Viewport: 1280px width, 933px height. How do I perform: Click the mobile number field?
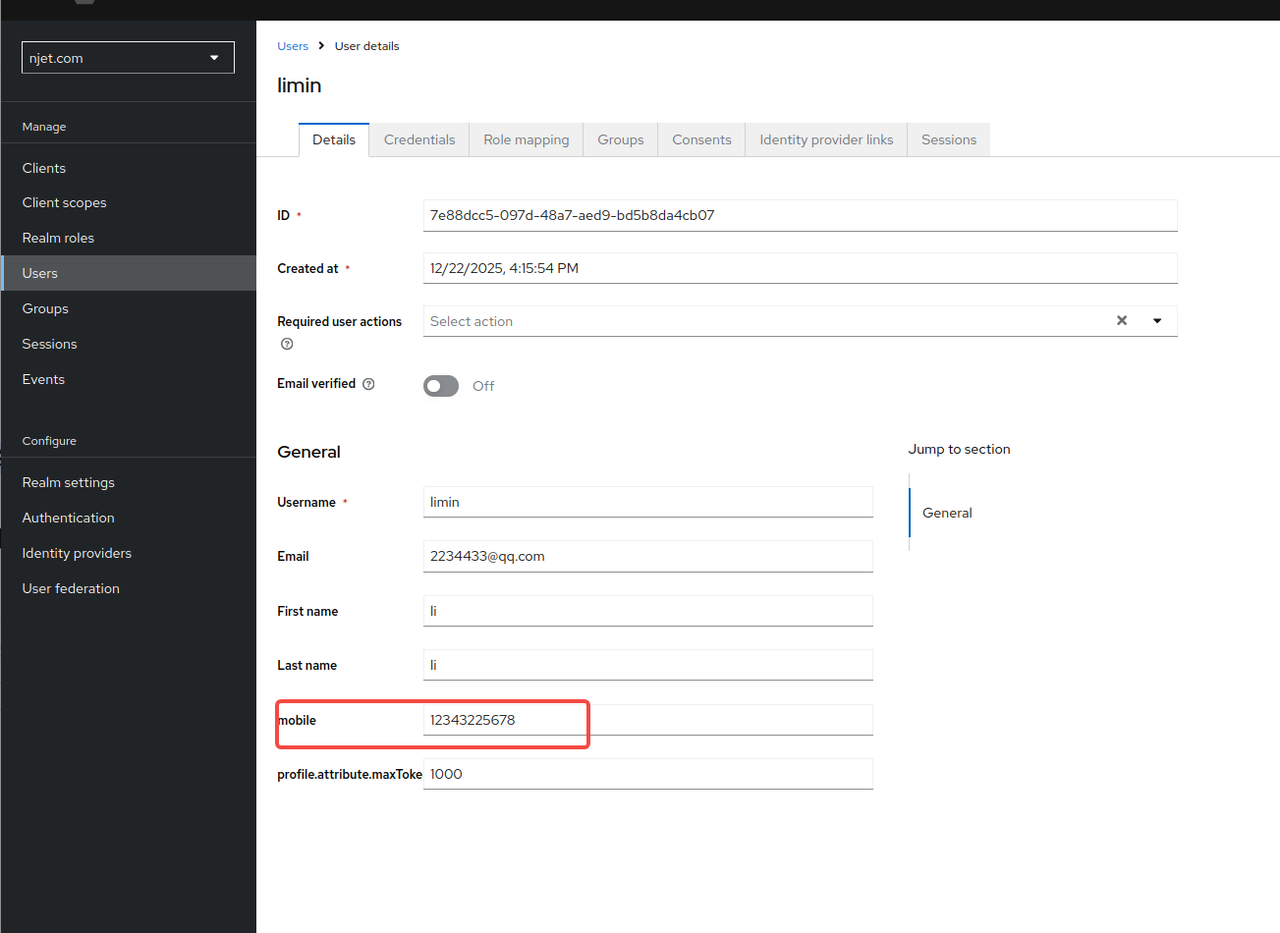(648, 720)
